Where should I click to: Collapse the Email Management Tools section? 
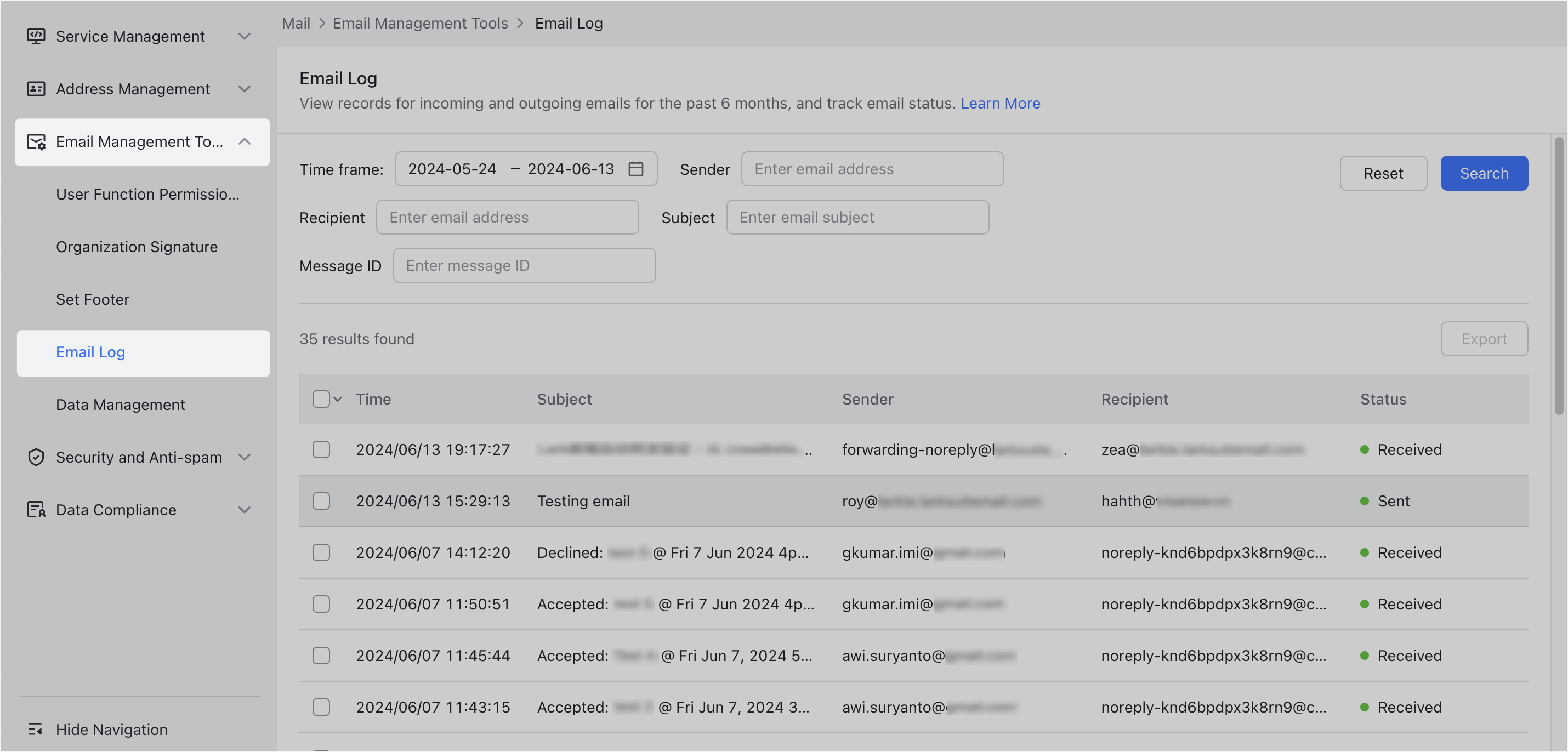coord(245,142)
